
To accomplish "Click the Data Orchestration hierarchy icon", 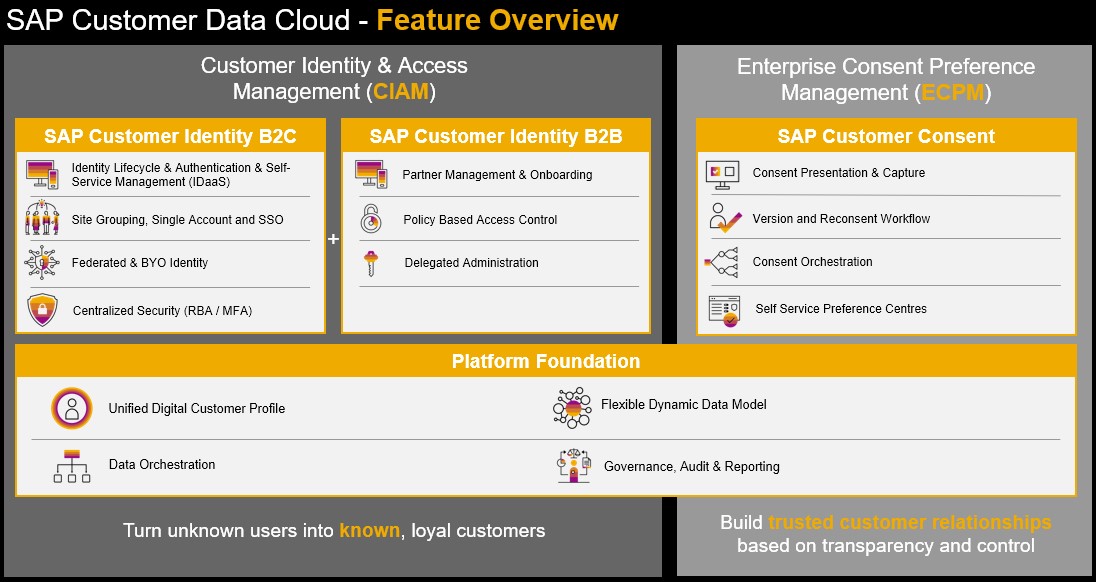I will (72, 466).
